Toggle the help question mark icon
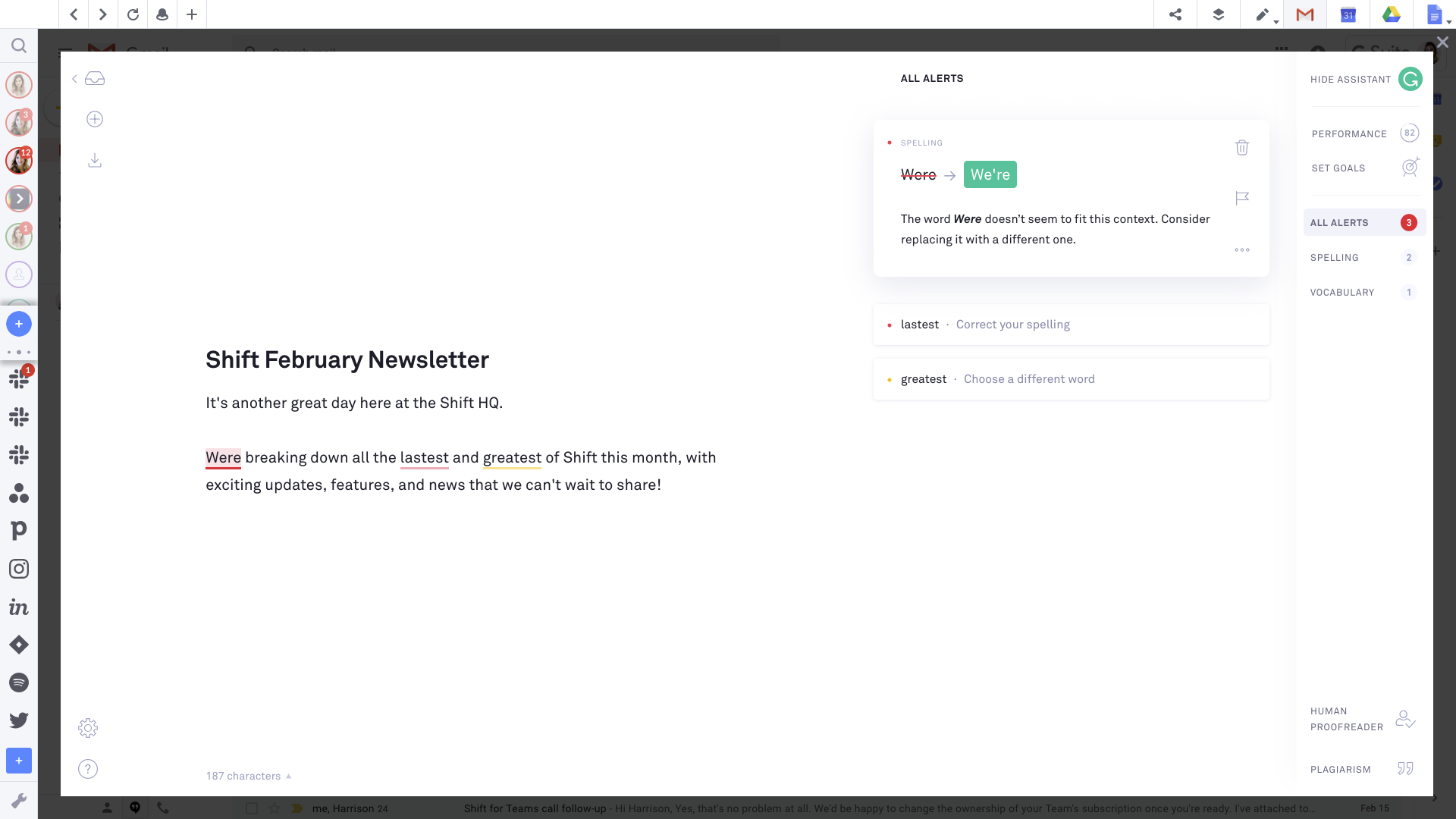 pos(88,768)
